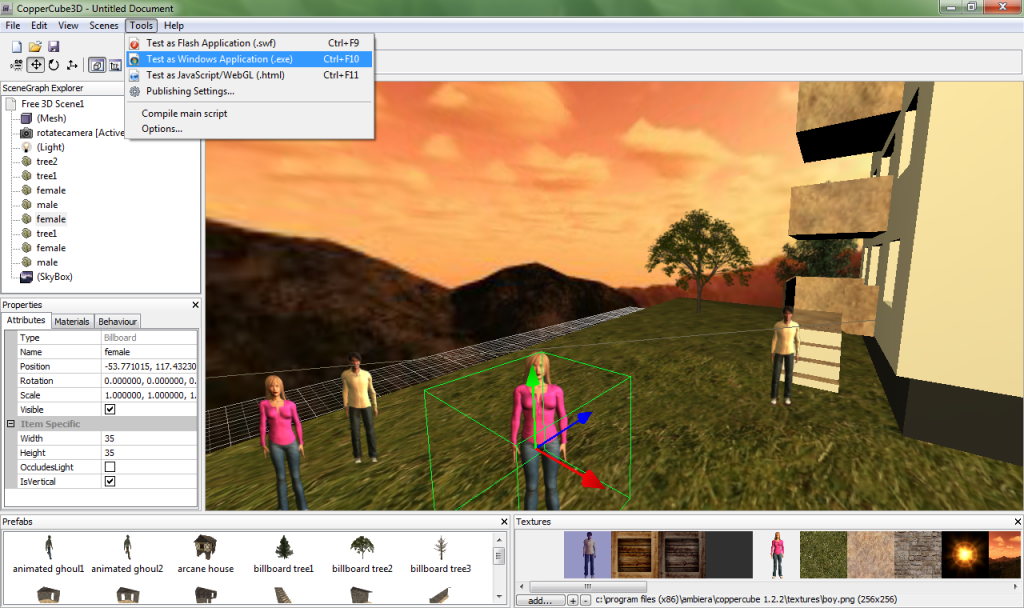
Task: Click the Position value field
Action: coord(150,366)
